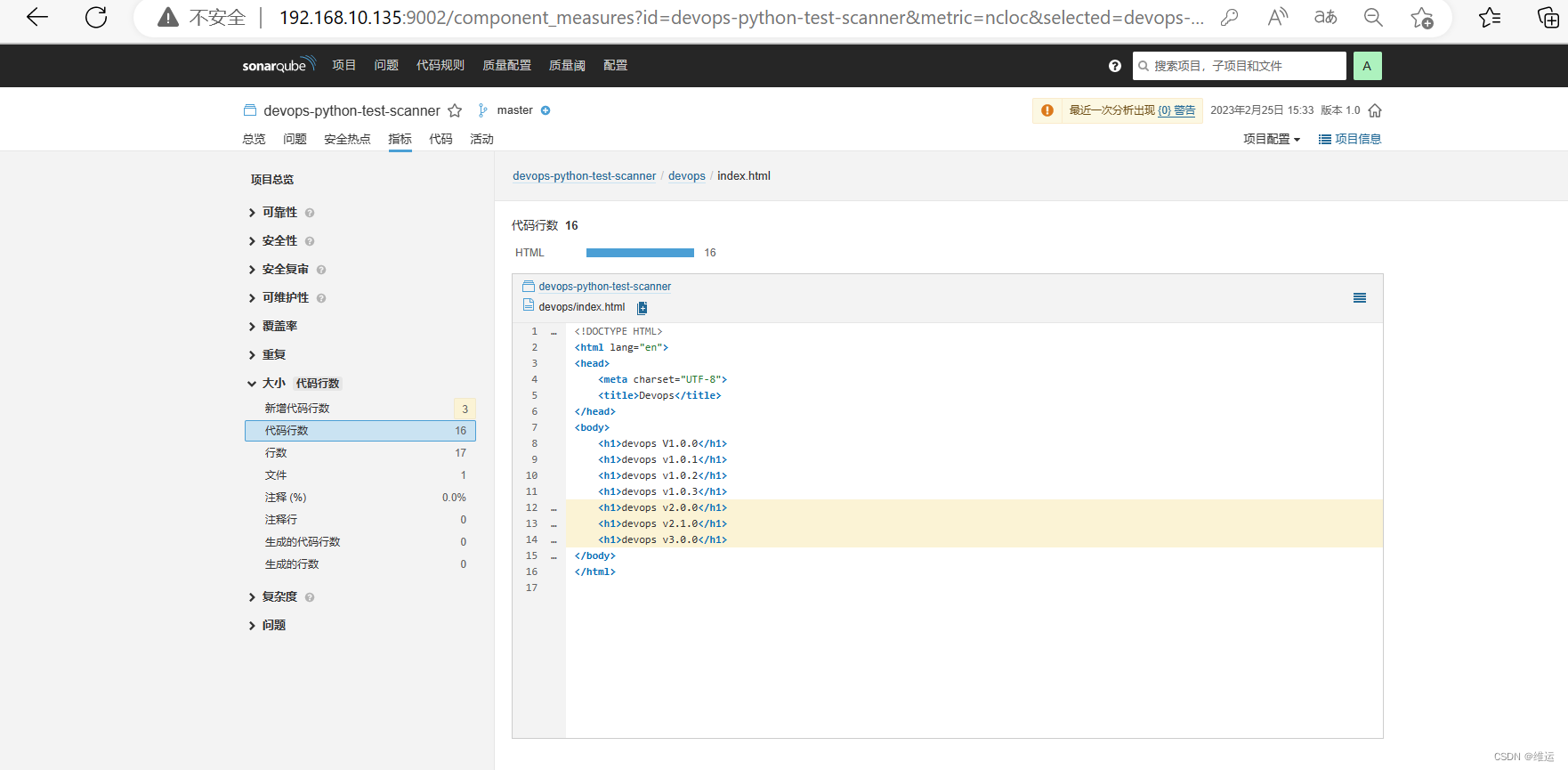This screenshot has height=770, width=1568.
Task: Select the 文件 metric row
Action: (x=360, y=475)
